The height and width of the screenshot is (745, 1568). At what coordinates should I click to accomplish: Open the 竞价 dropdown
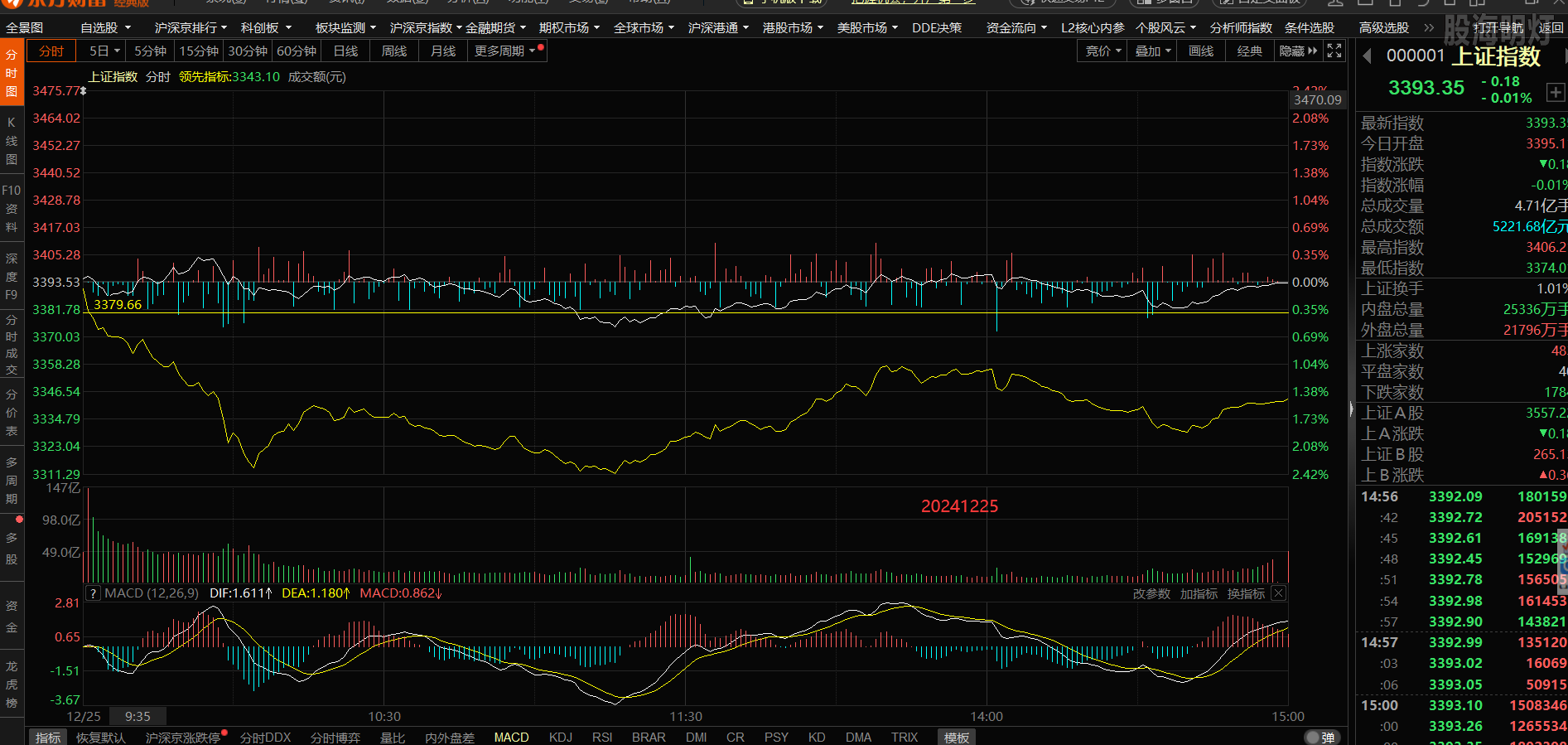[x=1103, y=51]
